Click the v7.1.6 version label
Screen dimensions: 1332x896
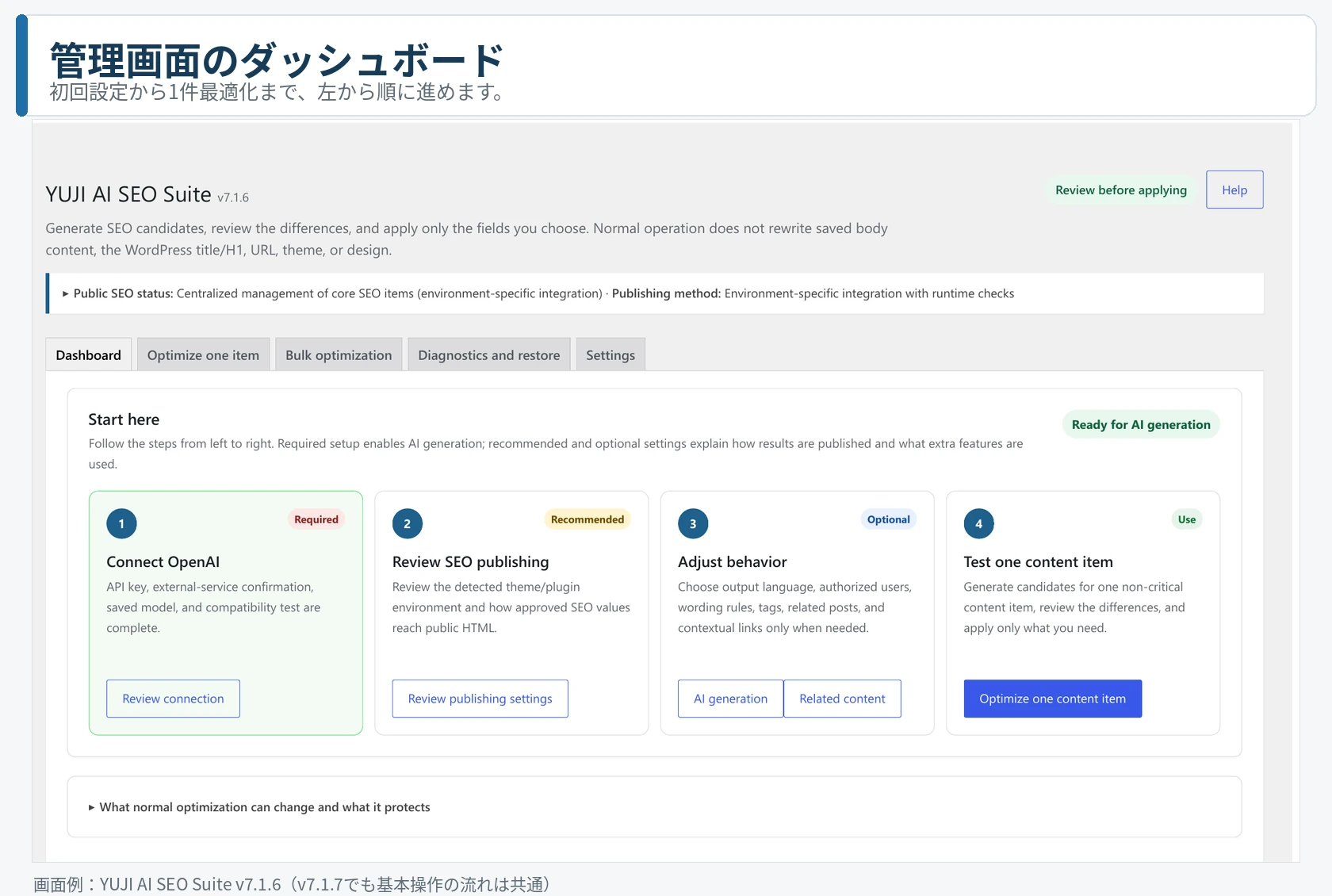pyautogui.click(x=233, y=197)
